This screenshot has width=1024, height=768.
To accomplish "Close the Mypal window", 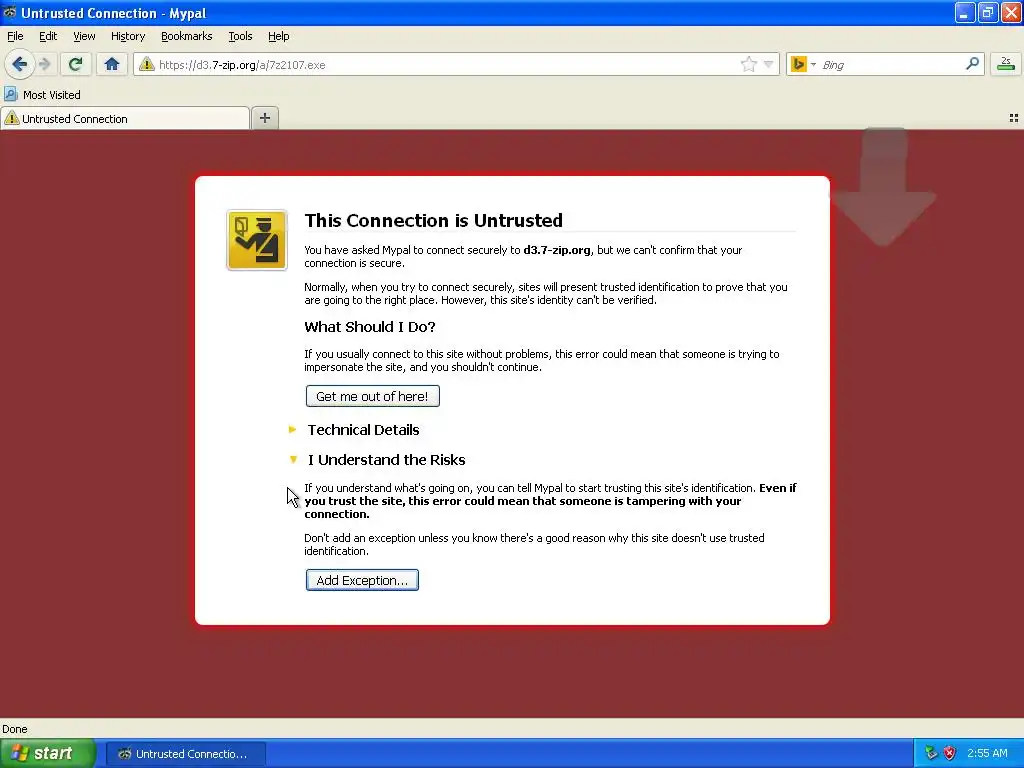I will (1011, 12).
